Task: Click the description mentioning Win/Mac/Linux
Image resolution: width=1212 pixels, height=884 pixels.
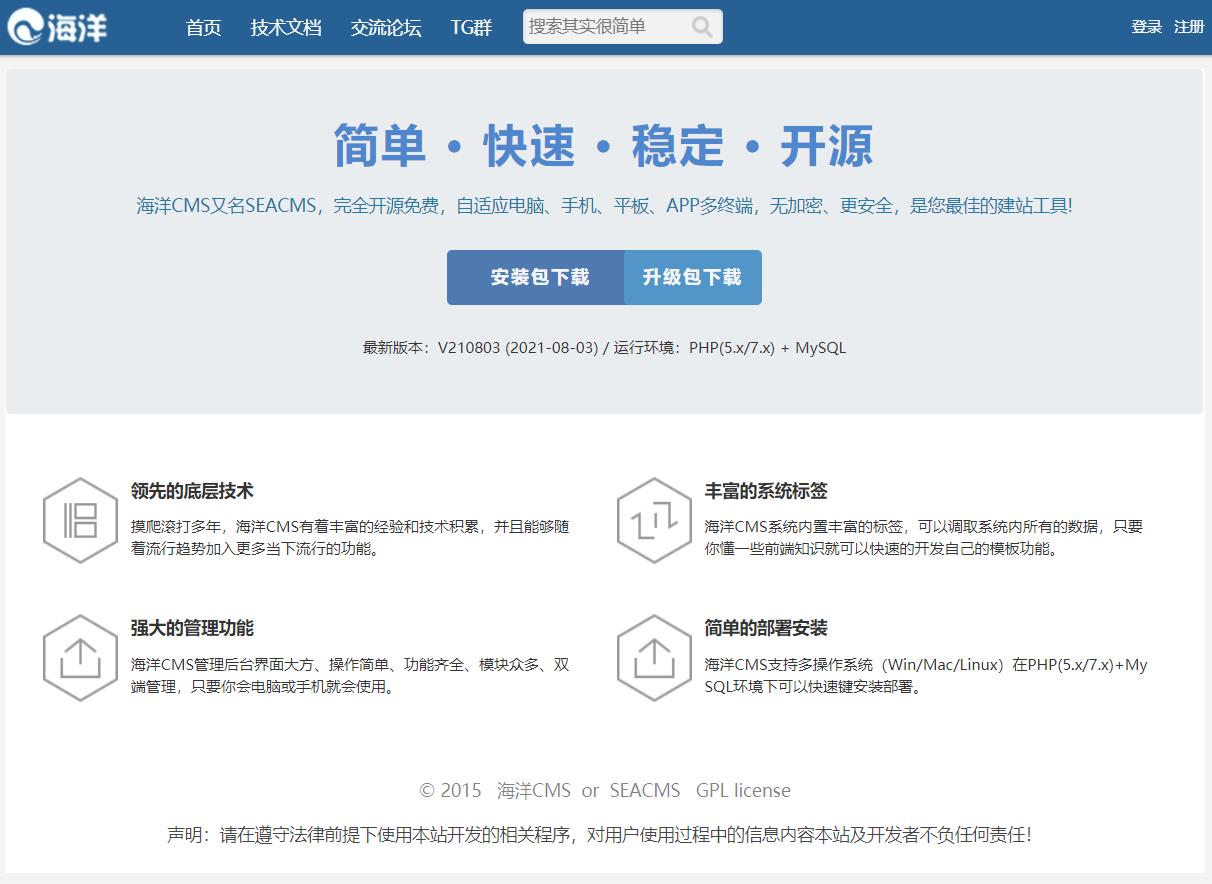Action: pyautogui.click(x=926, y=675)
